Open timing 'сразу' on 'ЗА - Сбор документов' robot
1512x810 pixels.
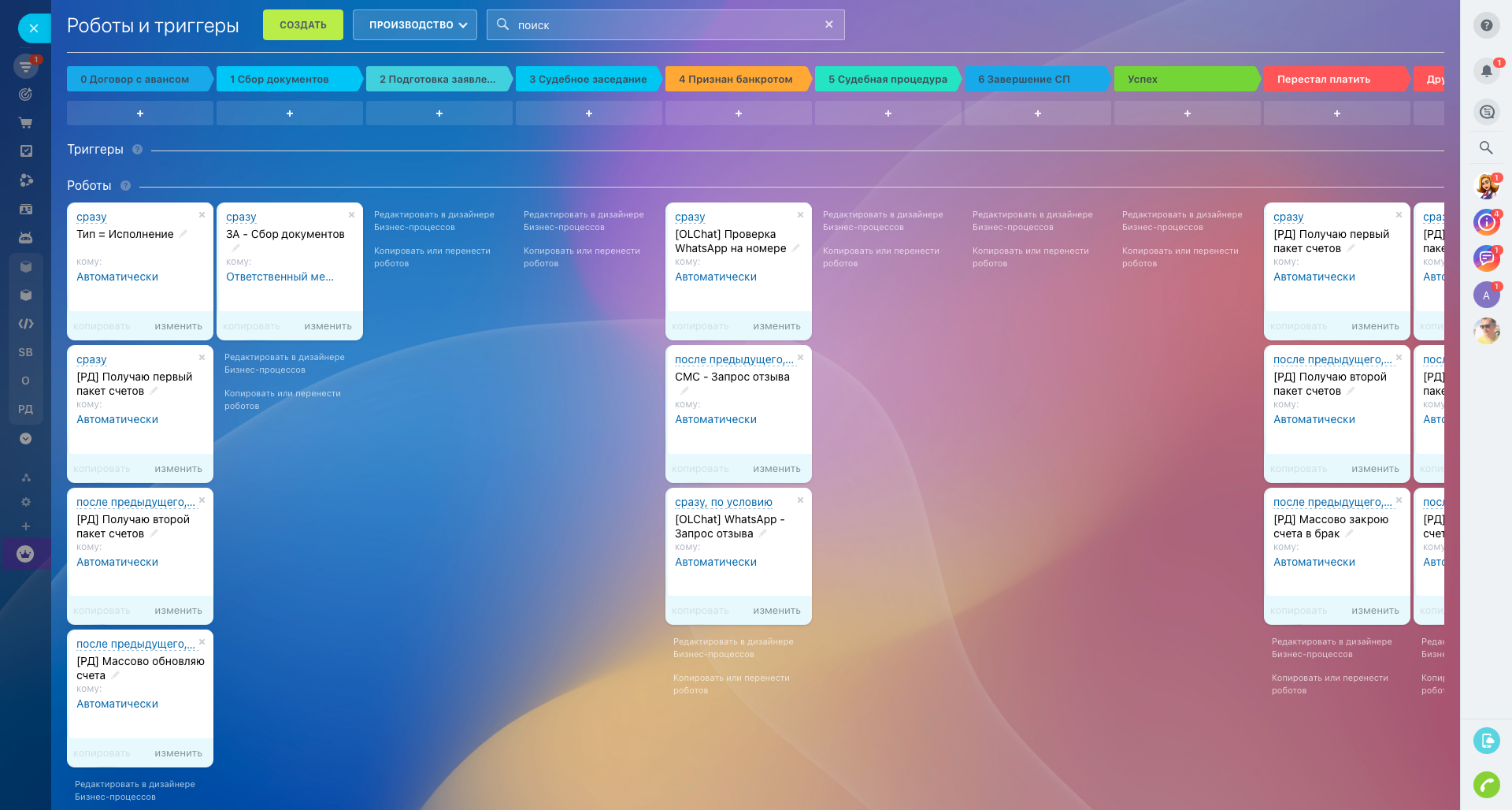click(x=241, y=217)
